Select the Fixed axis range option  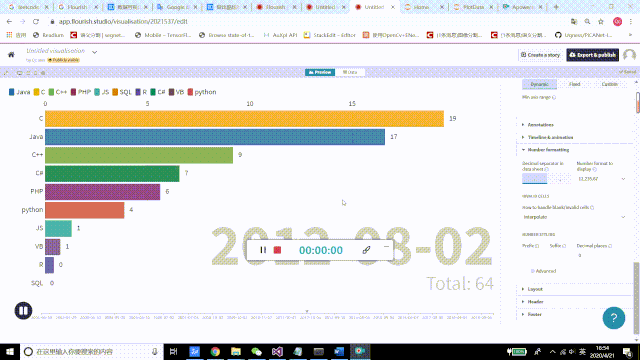click(574, 84)
